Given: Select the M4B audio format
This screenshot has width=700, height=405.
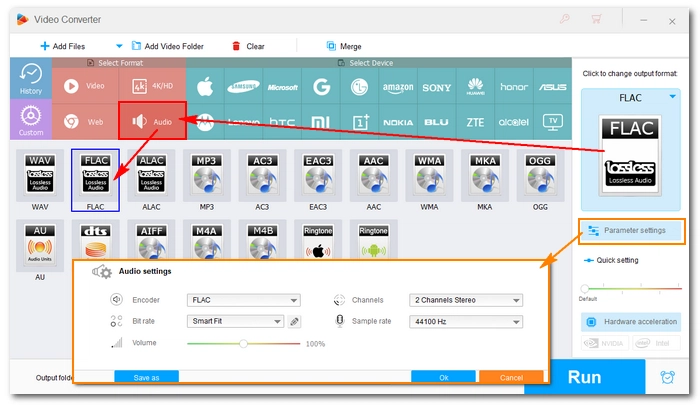Looking at the screenshot, I should [x=262, y=240].
